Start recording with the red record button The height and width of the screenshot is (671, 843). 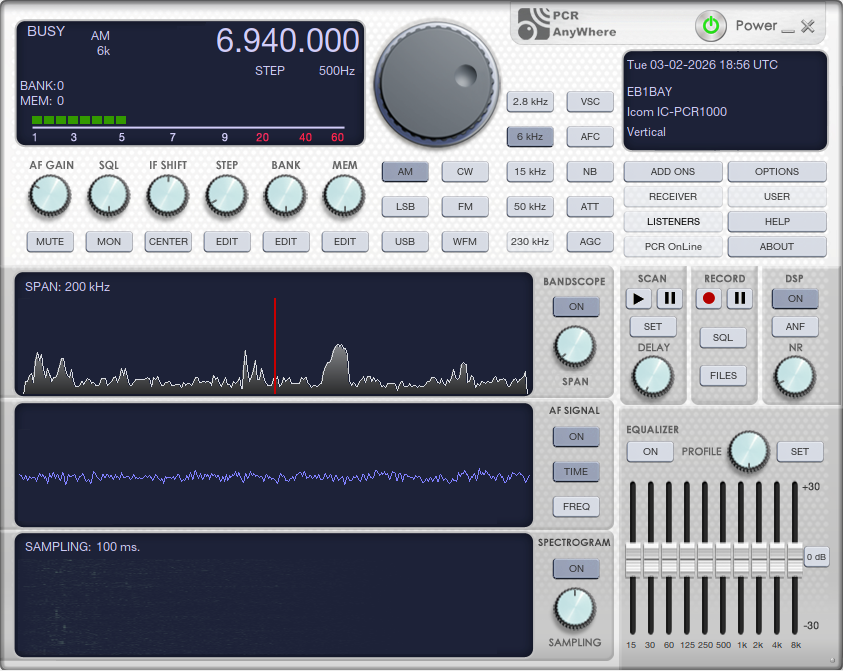click(709, 298)
